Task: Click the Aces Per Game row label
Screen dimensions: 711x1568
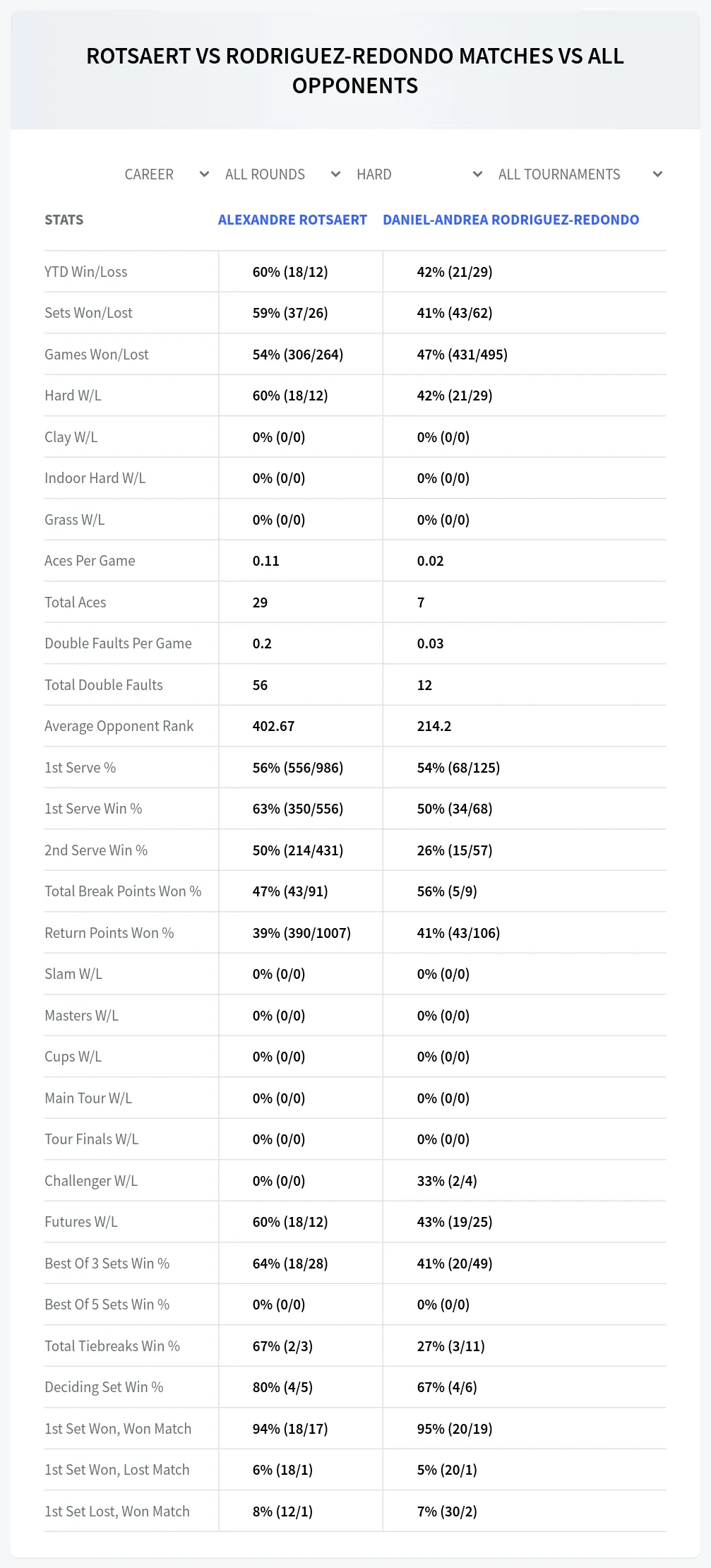Action: (x=90, y=561)
